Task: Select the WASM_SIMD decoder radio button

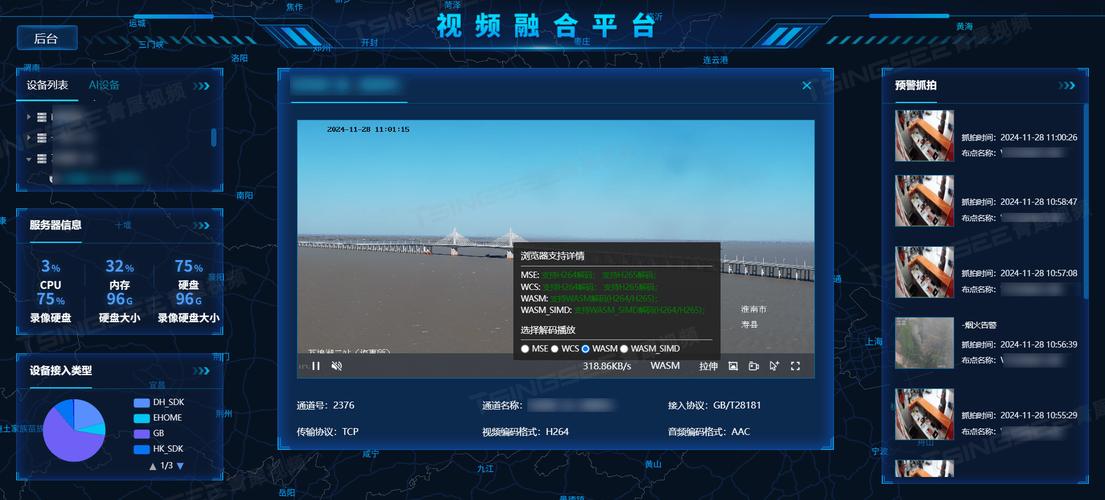Action: tap(624, 349)
